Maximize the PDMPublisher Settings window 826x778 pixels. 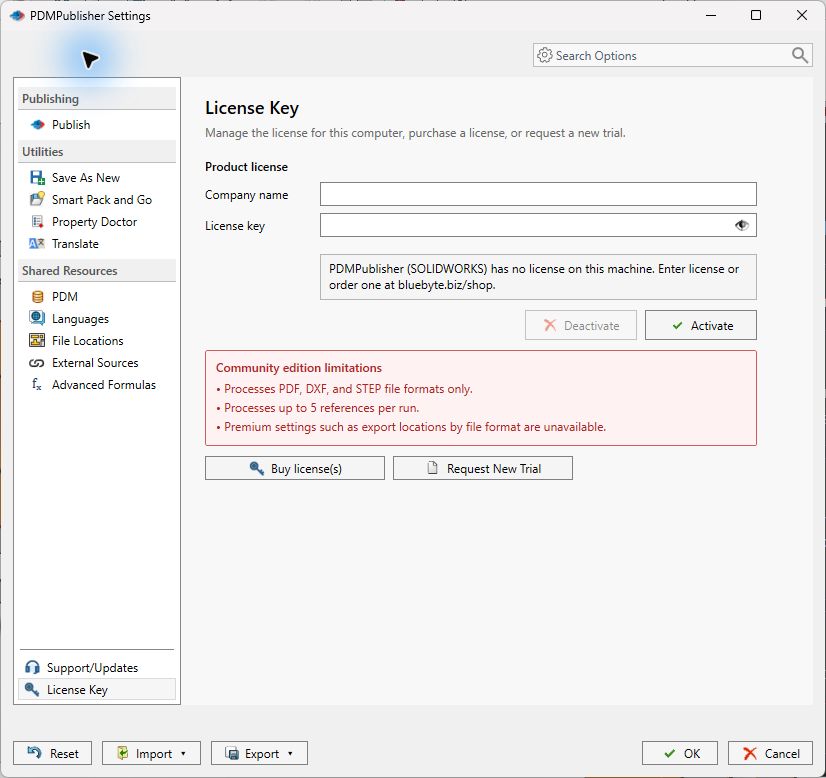756,15
